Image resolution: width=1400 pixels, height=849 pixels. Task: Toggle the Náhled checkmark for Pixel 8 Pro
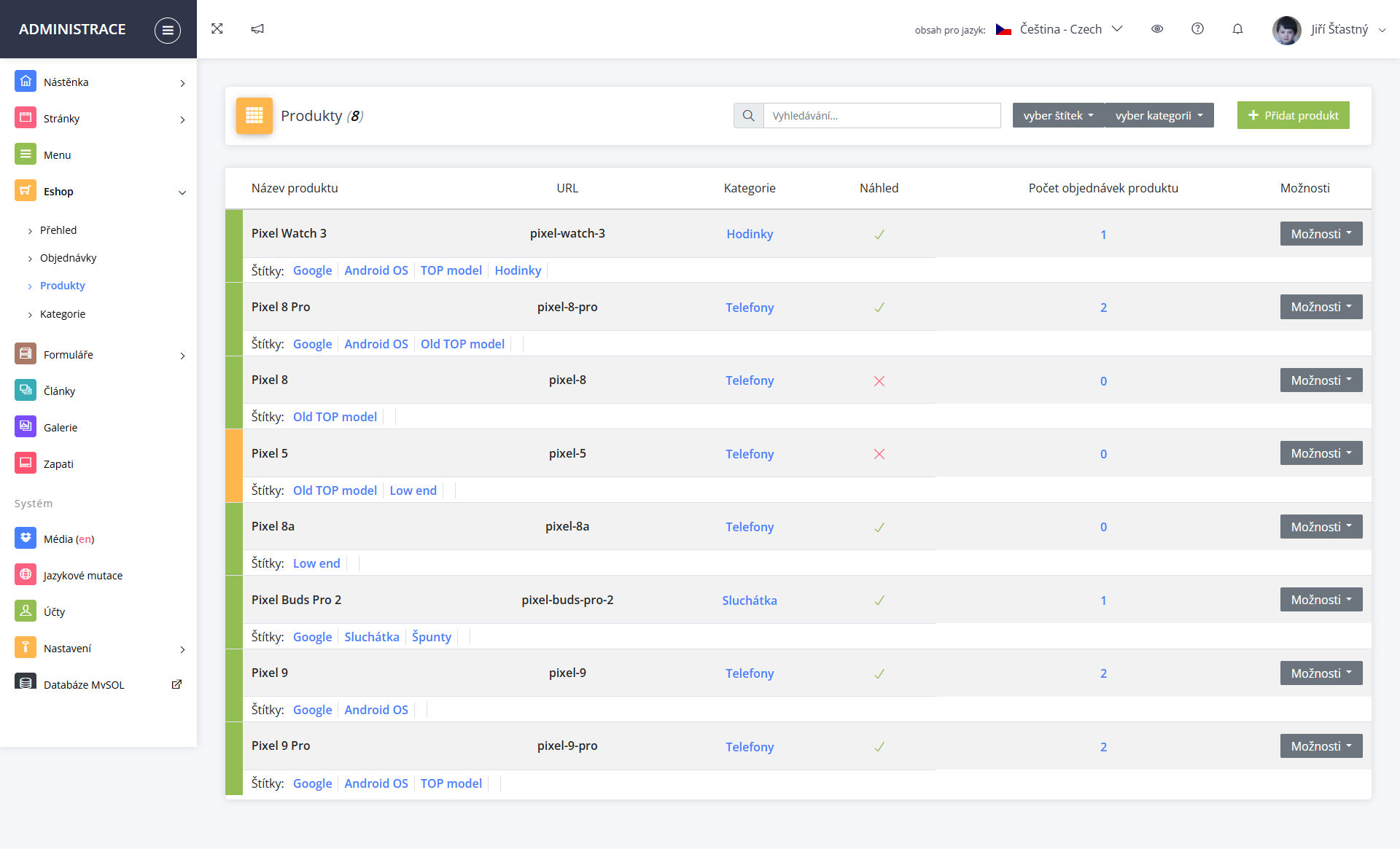pos(879,308)
